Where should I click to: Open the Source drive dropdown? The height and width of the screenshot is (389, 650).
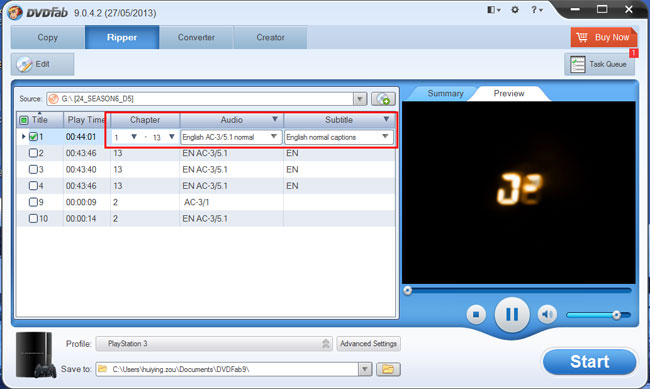360,99
